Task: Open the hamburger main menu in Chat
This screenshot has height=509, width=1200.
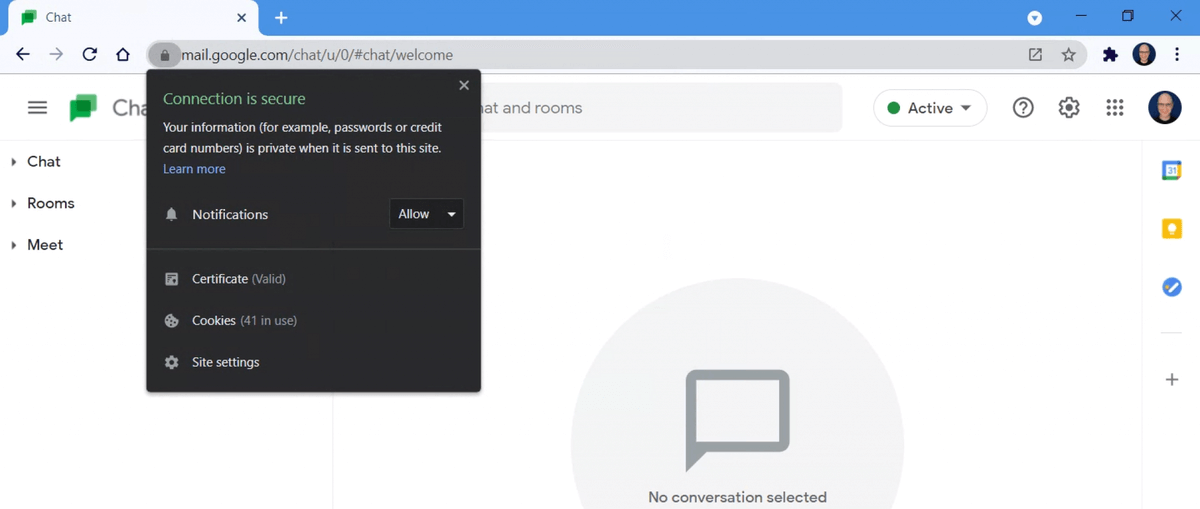Action: tap(37, 108)
